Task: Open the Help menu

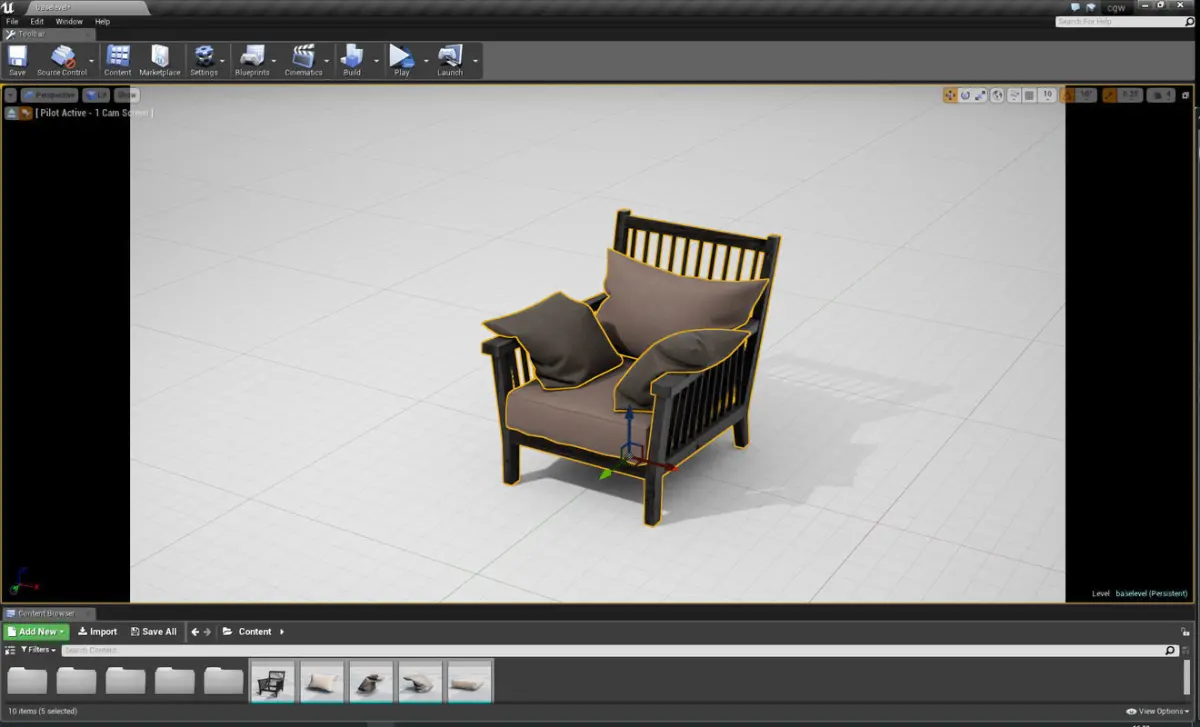Action: coord(102,21)
